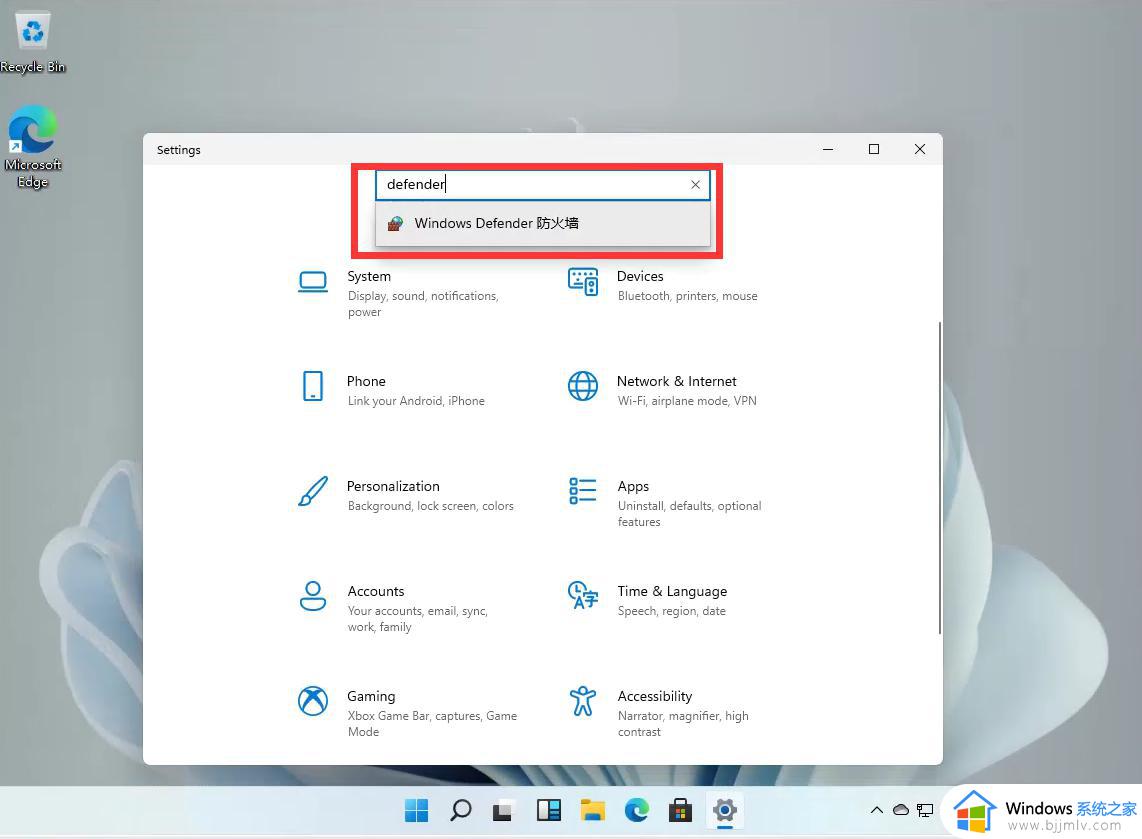Open Personalization settings label
The height and width of the screenshot is (839, 1142).
[393, 486]
